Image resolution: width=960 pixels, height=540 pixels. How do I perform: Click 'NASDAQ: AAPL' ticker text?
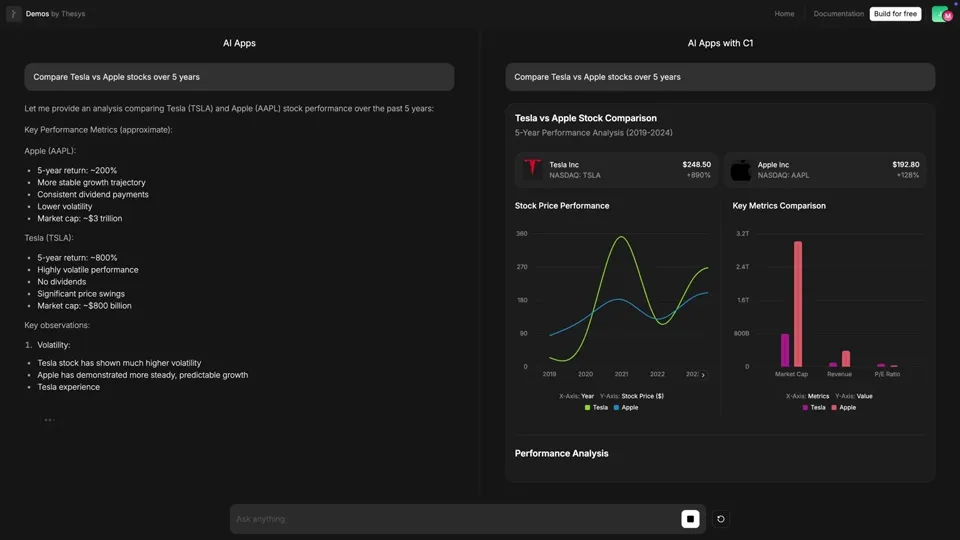(783, 175)
